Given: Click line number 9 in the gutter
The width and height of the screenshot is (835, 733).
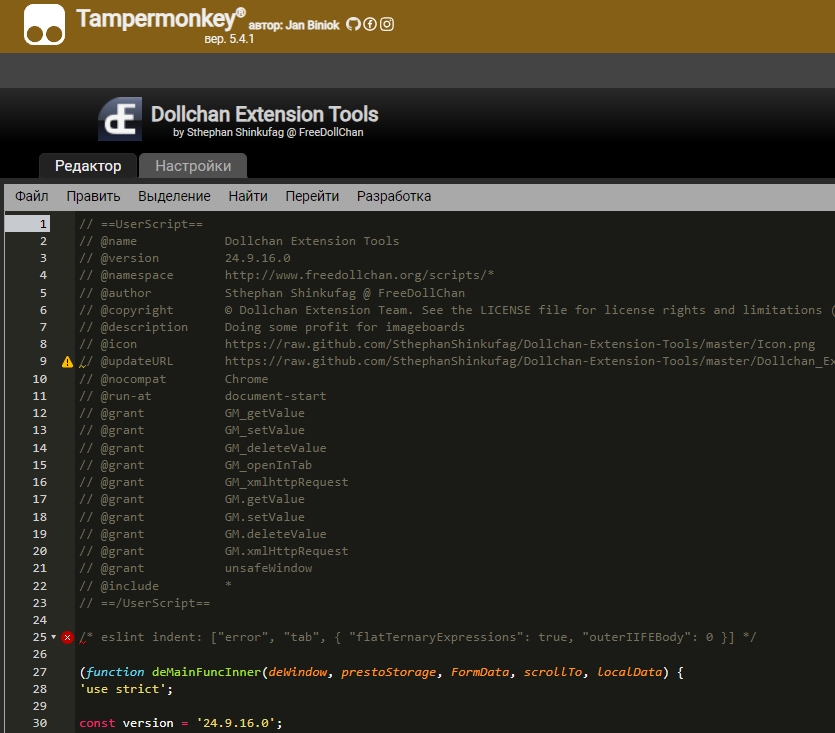Looking at the screenshot, I should point(43,361).
